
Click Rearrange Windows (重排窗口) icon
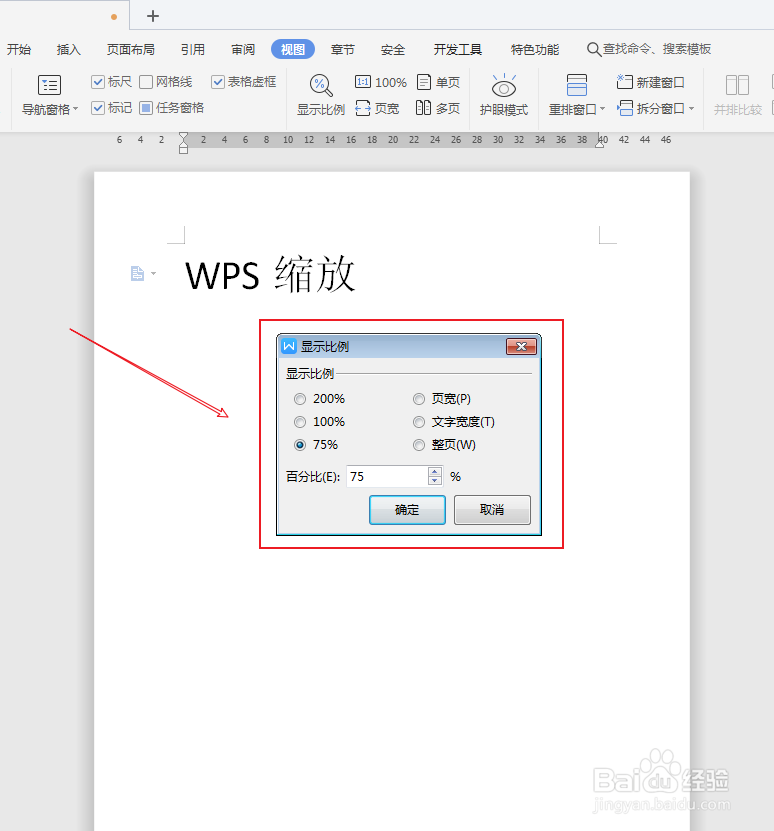pos(576,85)
